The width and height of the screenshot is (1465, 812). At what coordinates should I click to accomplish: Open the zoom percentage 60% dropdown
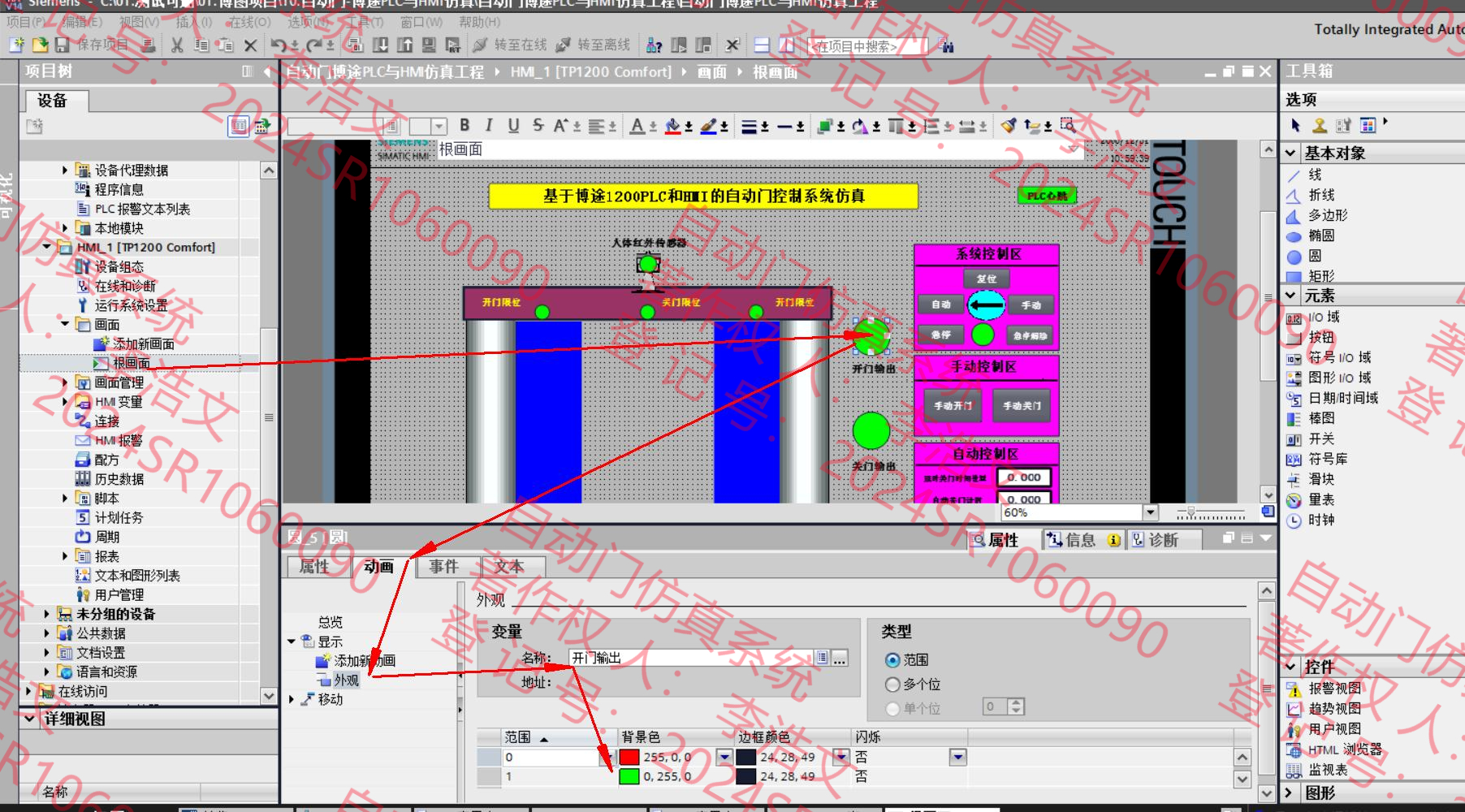[x=1150, y=512]
